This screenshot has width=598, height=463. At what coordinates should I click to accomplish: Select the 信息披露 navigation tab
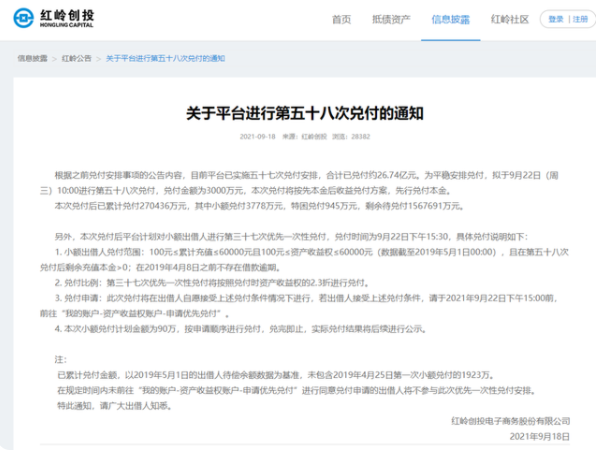(x=450, y=19)
